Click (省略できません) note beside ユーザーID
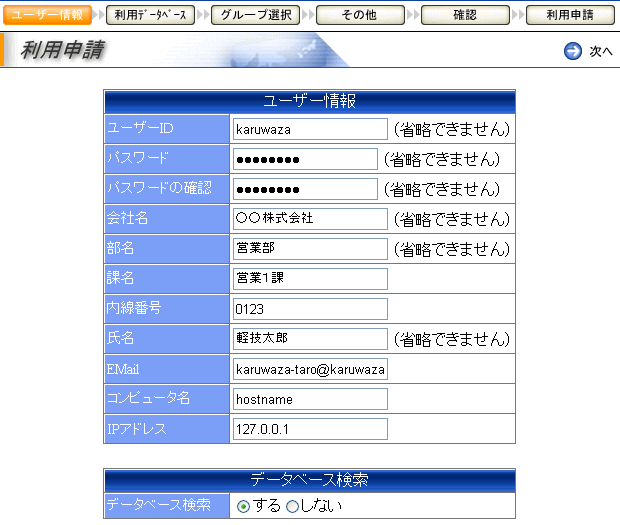 [x=452, y=129]
